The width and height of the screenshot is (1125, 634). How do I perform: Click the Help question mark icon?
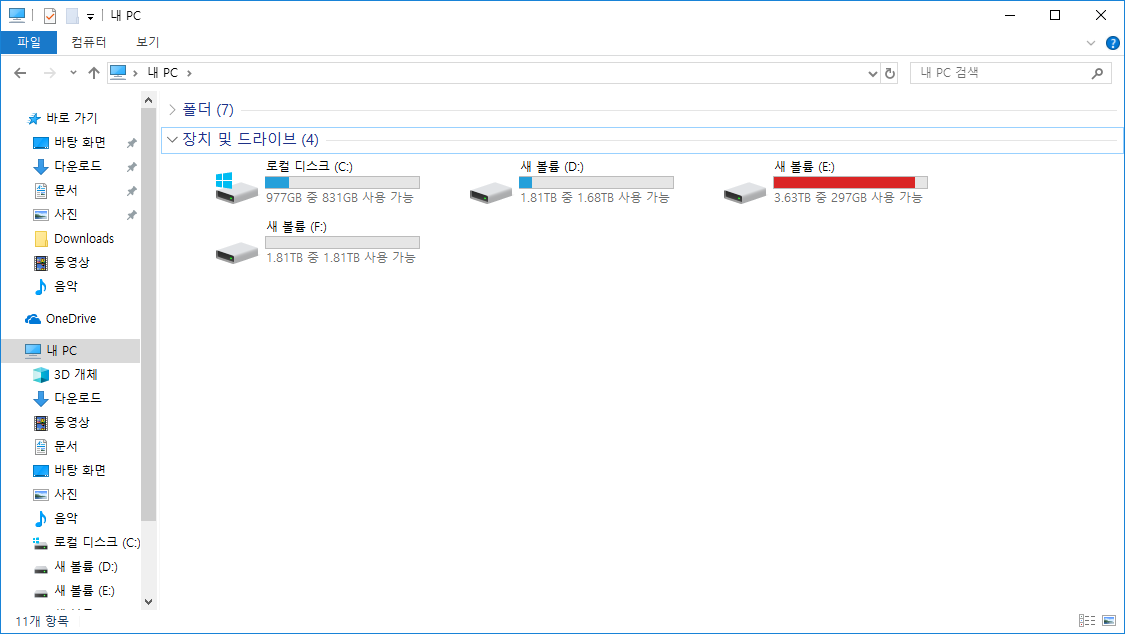[1112, 43]
